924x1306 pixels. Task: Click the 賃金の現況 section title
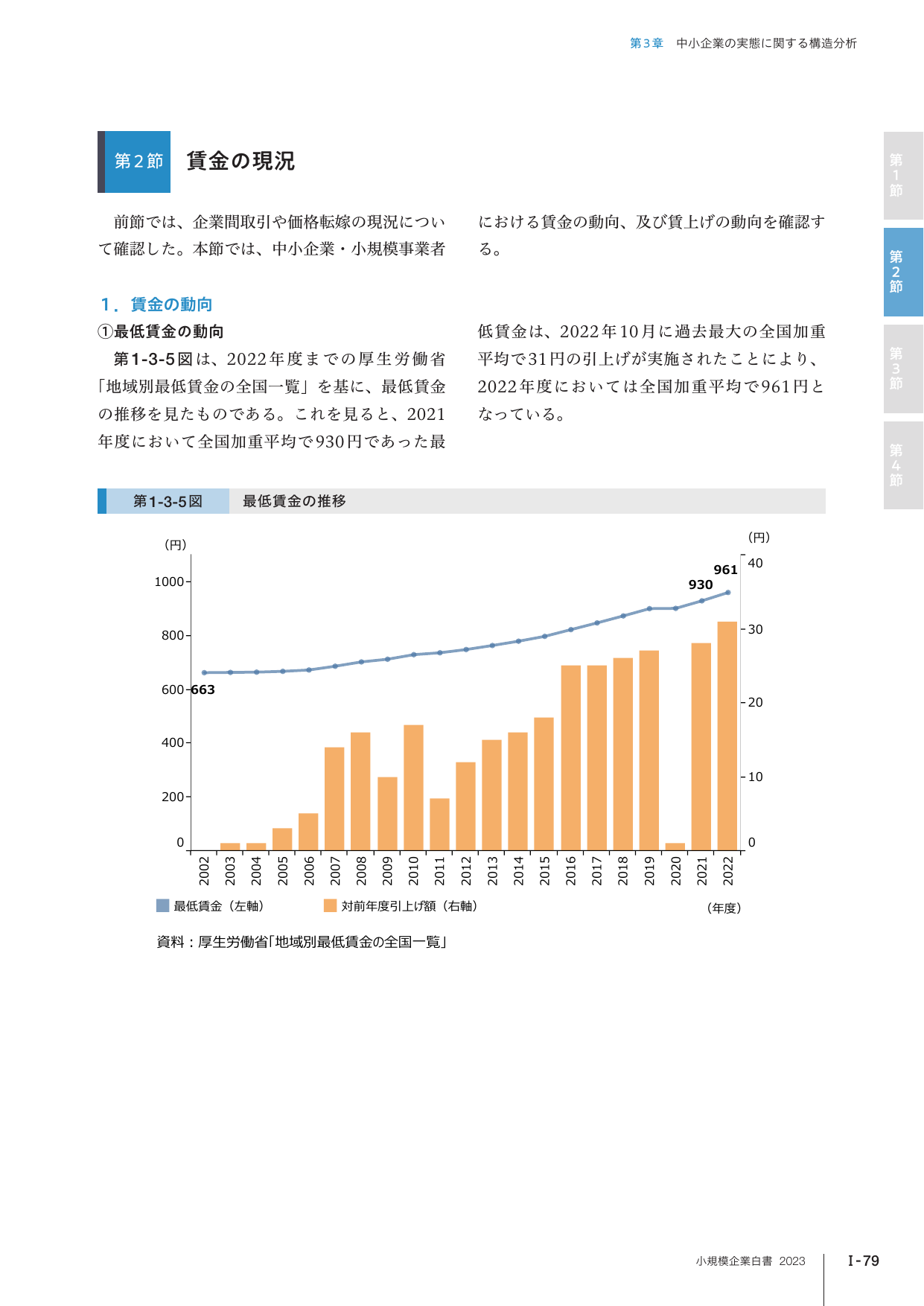click(x=240, y=161)
